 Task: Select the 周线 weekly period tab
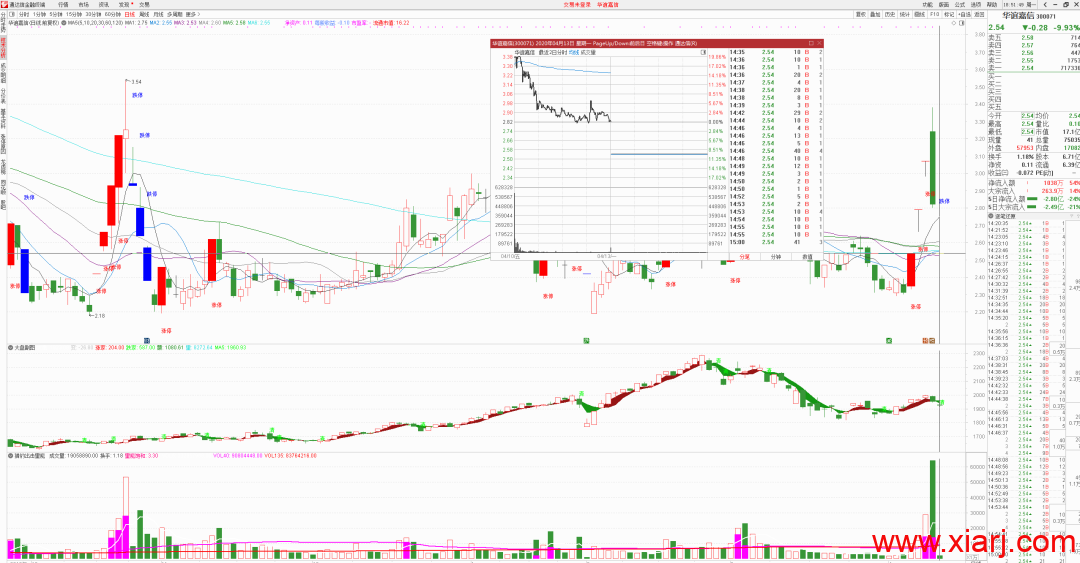pyautogui.click(x=144, y=14)
